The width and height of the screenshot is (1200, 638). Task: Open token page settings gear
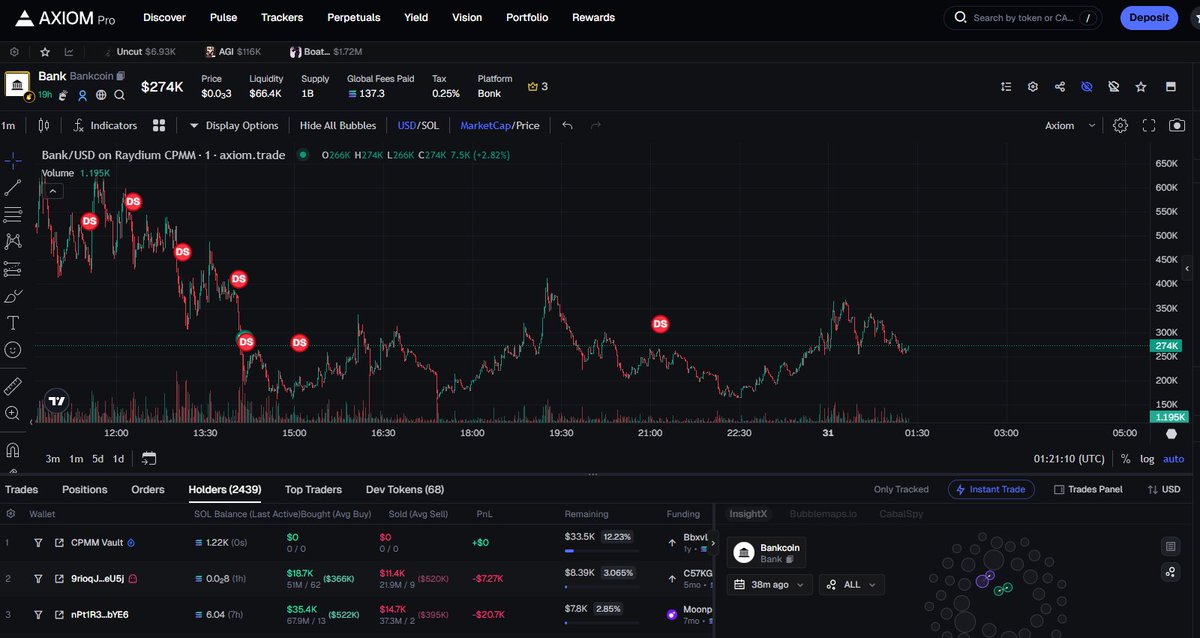(x=1033, y=87)
